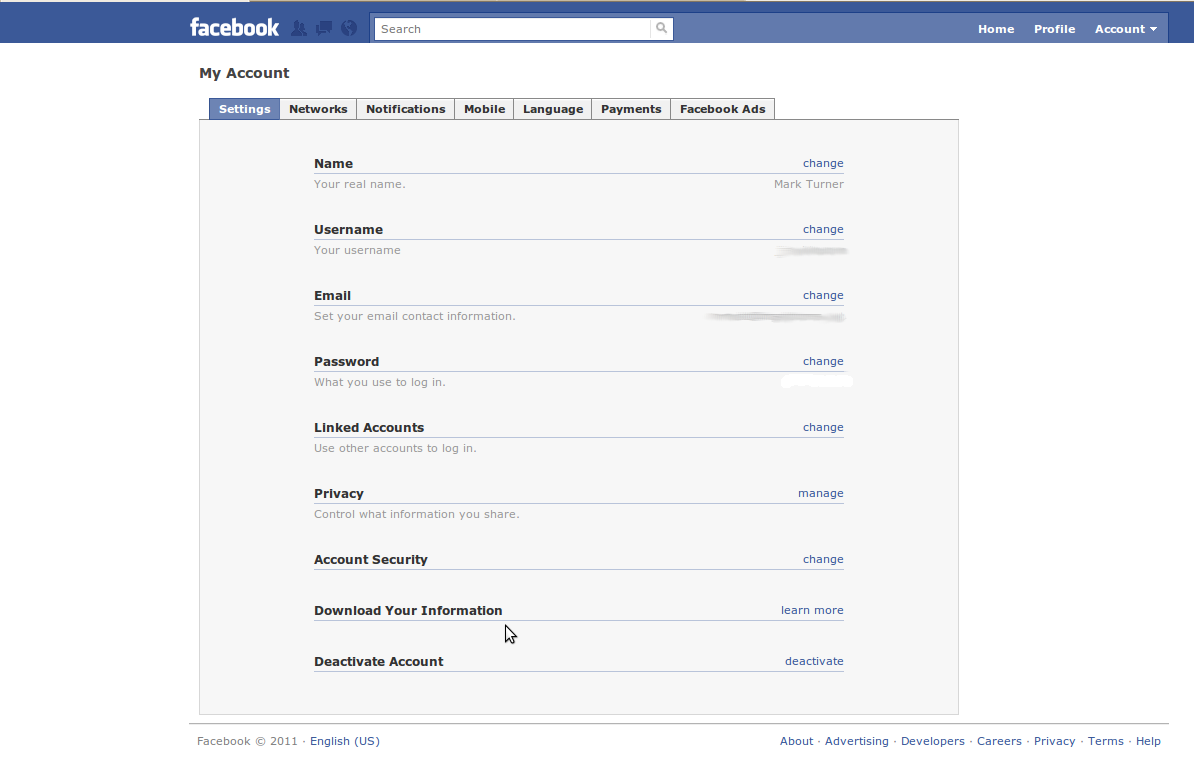Click manage link for Privacy

point(821,493)
